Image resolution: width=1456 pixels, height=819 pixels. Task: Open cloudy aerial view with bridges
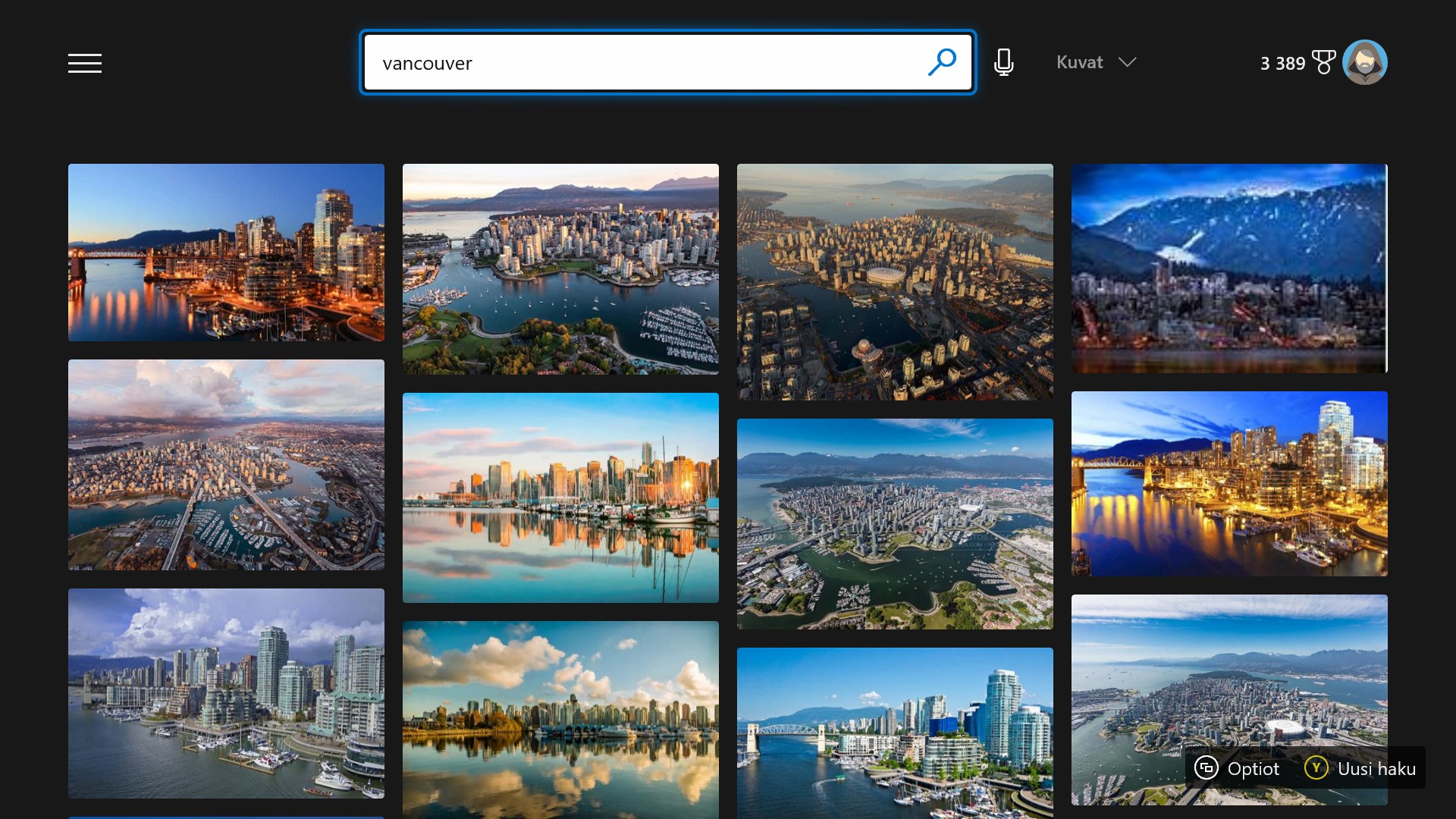226,464
